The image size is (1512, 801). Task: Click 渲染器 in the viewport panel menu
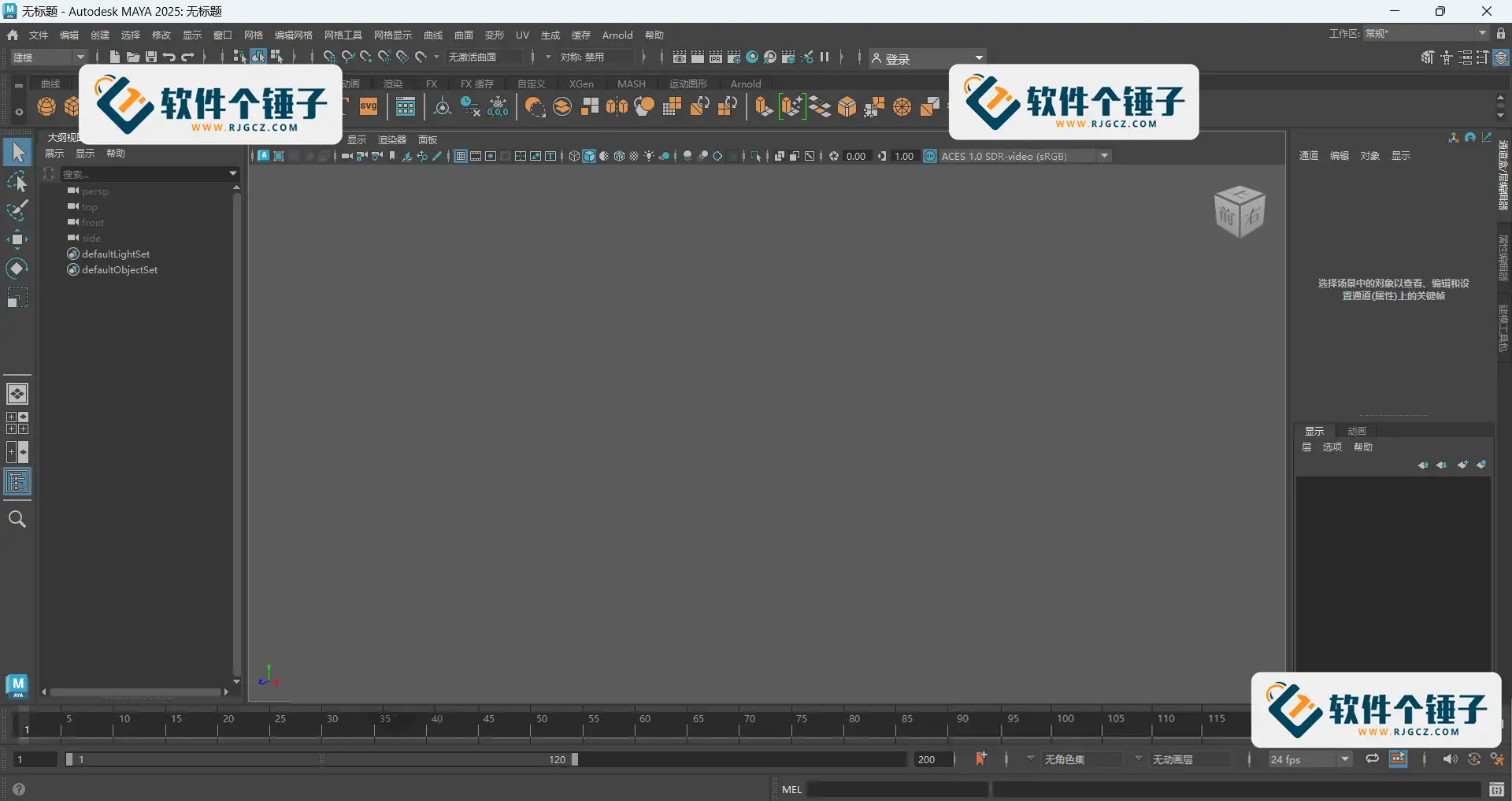click(x=391, y=139)
